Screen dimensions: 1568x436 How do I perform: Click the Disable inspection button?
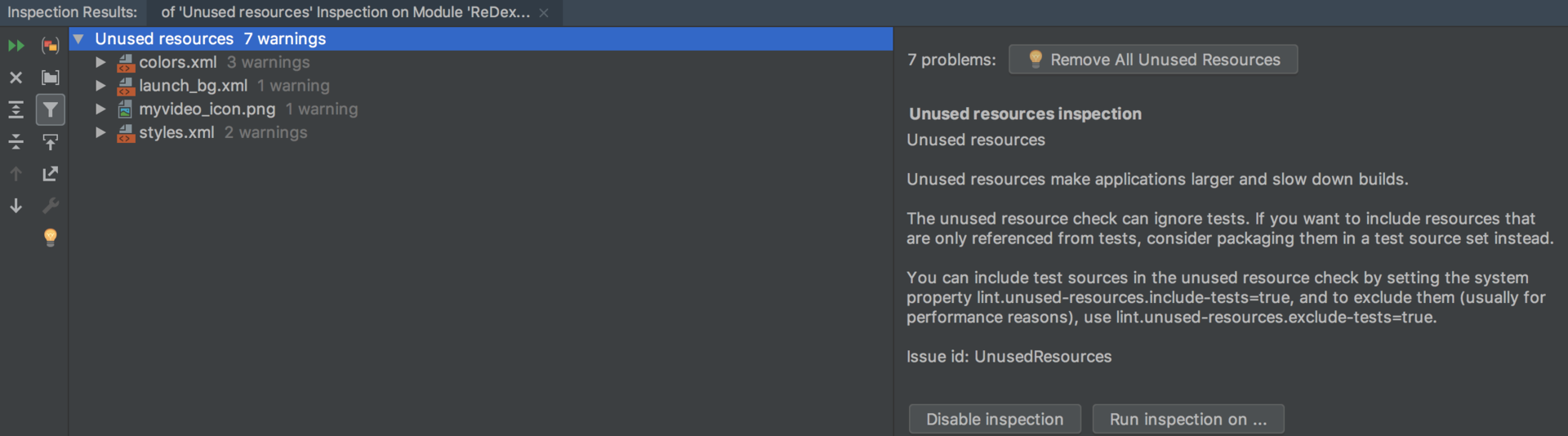(x=994, y=419)
